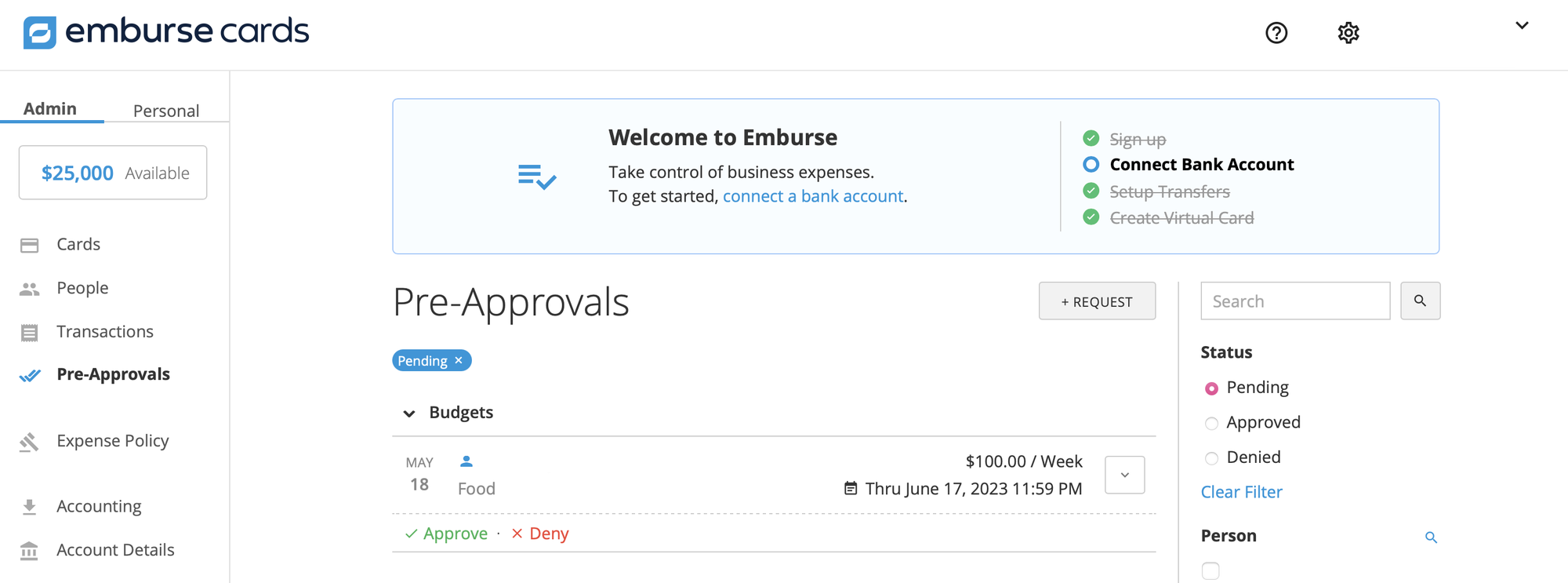1568x583 pixels.
Task: Click the Transactions receipt icon
Action: pyautogui.click(x=31, y=331)
